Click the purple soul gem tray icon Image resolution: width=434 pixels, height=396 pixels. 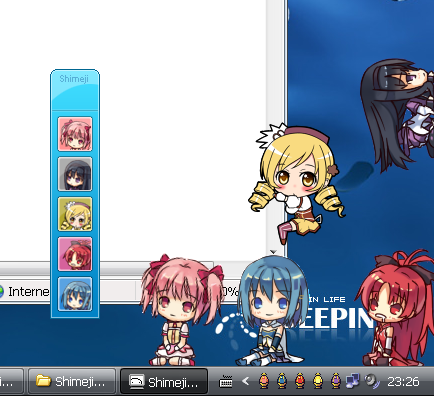(336, 381)
